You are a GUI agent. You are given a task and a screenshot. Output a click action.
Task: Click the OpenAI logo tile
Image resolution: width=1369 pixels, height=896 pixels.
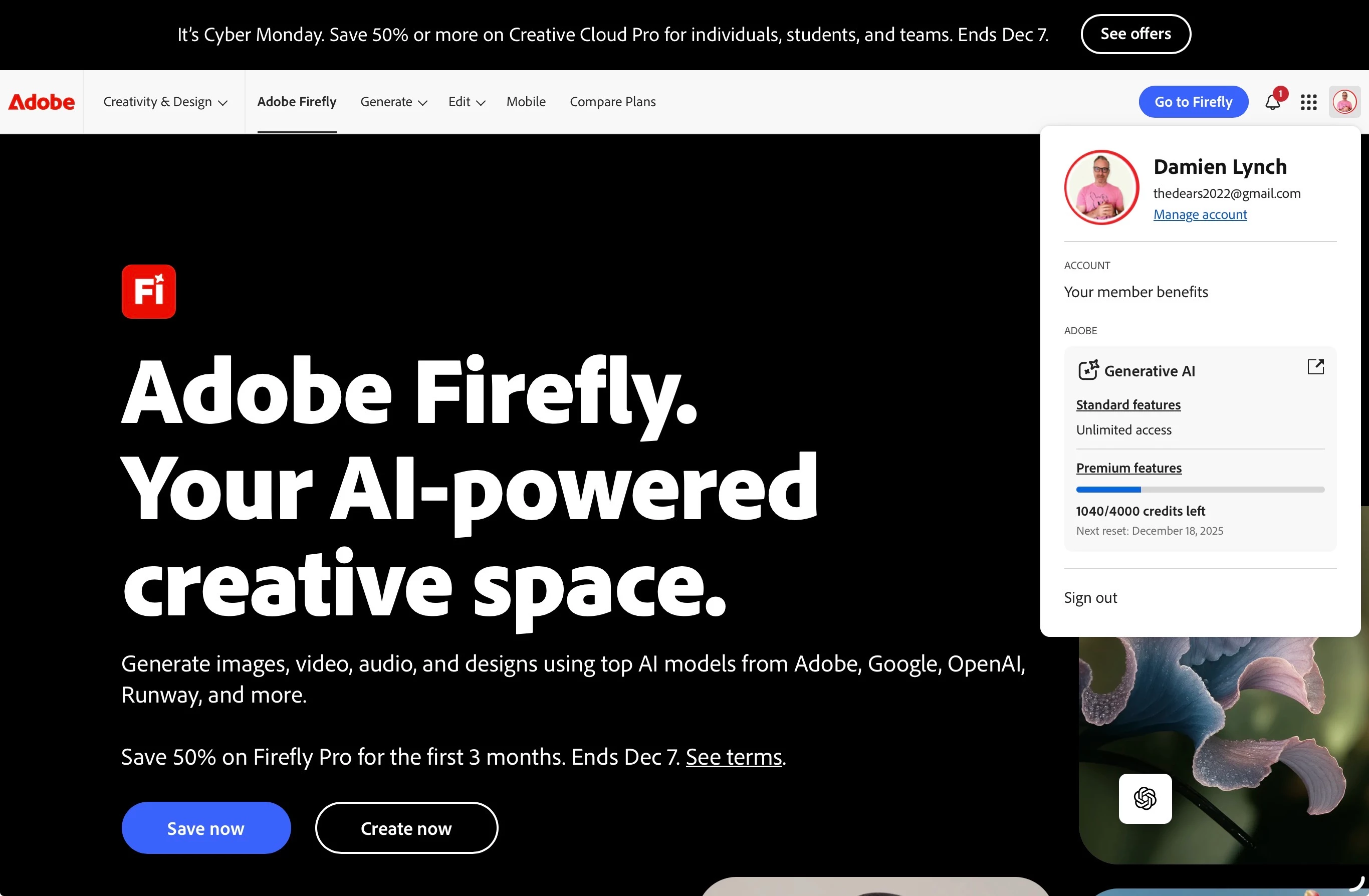tap(1145, 798)
